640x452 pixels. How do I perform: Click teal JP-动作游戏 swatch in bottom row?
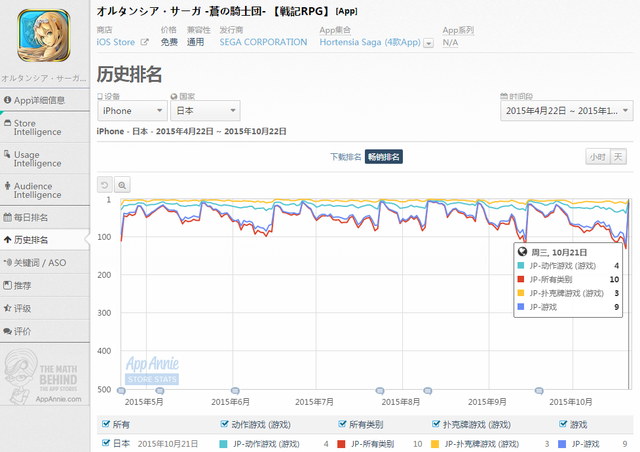click(x=223, y=444)
